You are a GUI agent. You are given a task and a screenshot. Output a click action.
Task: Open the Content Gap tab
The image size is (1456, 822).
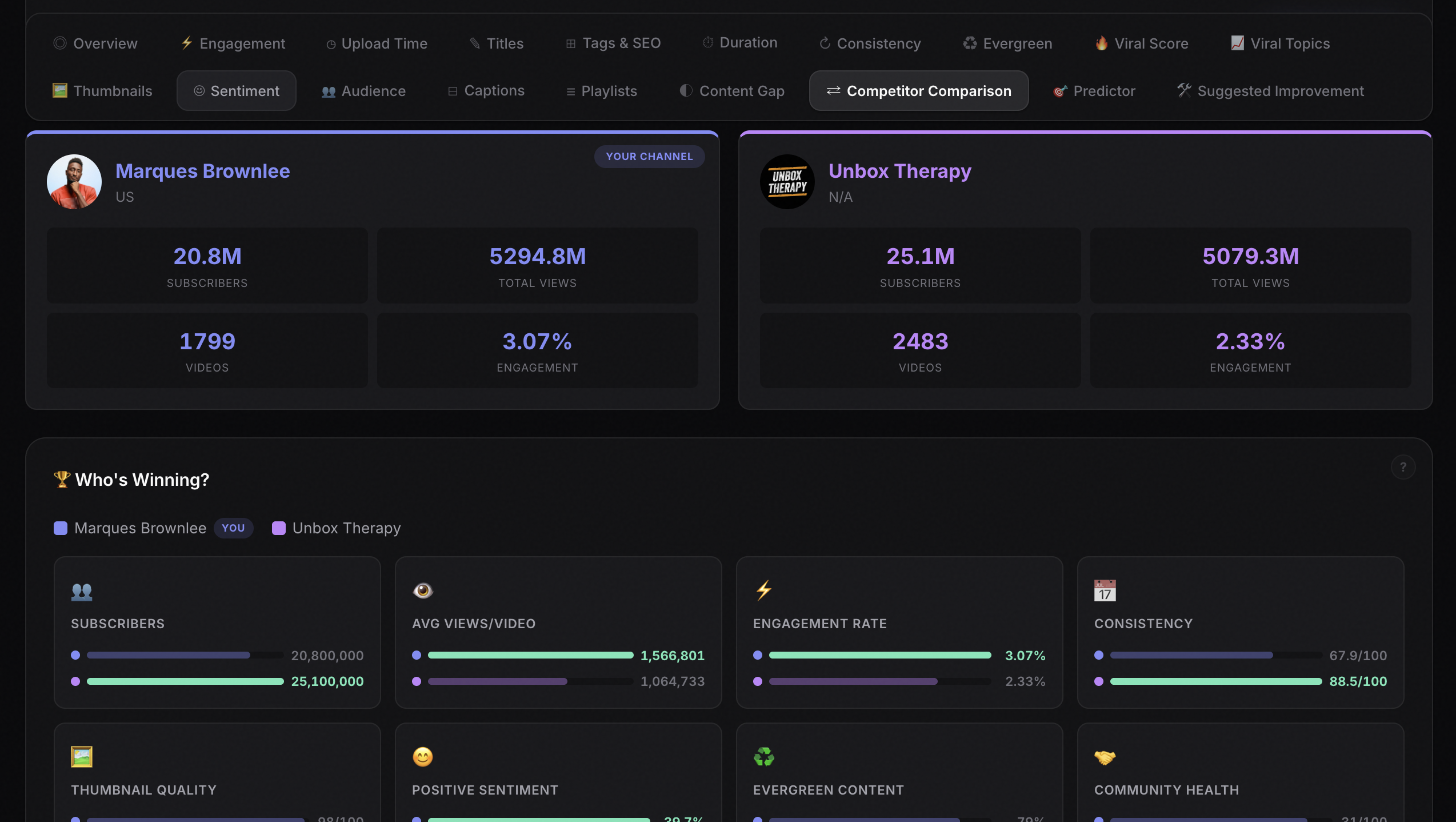[731, 91]
